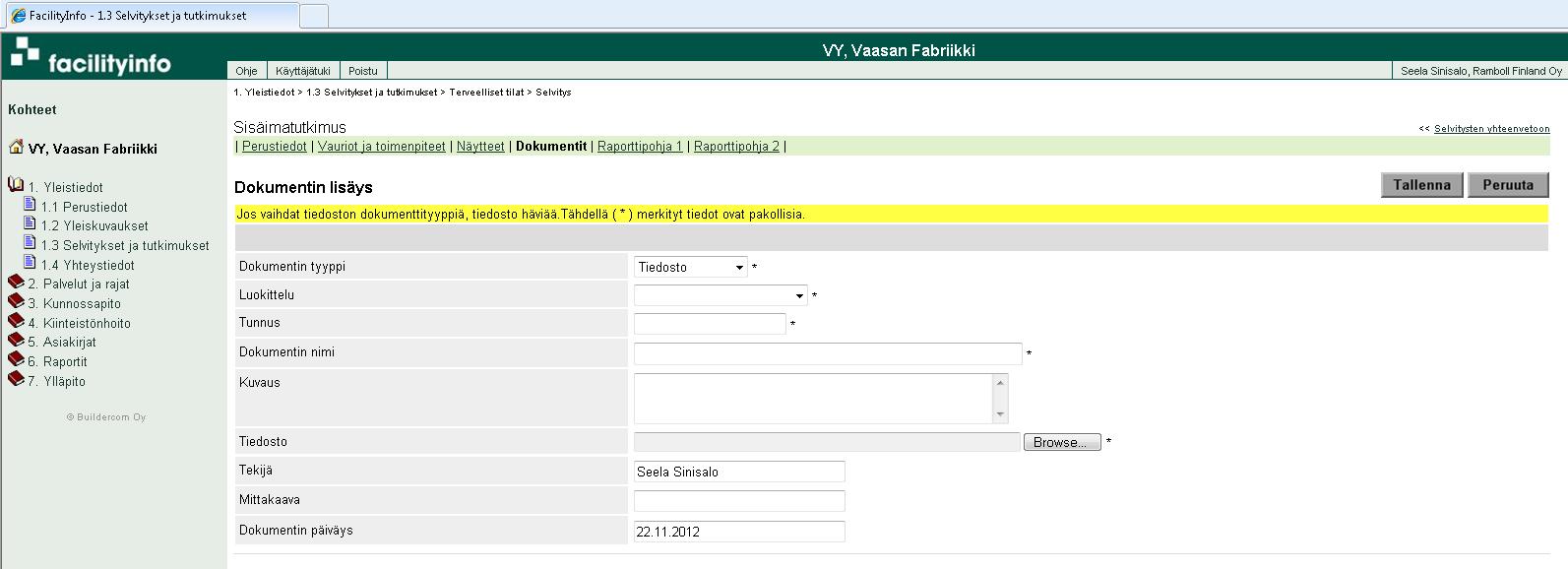This screenshot has width=1568, height=569.
Task: Click the open book icon for 1. Yleistiedot
Action: [x=16, y=185]
